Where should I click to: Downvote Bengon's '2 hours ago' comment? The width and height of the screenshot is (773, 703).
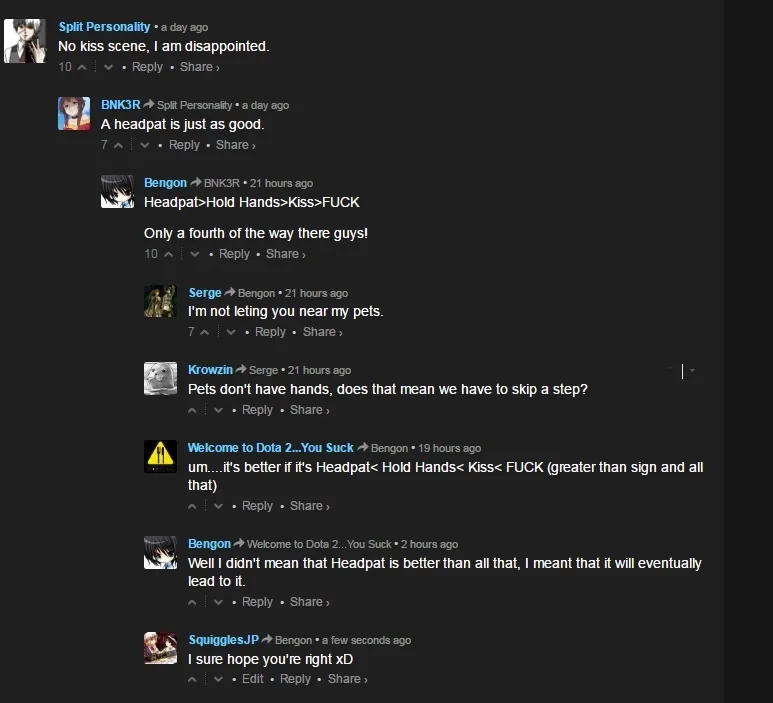tap(218, 602)
